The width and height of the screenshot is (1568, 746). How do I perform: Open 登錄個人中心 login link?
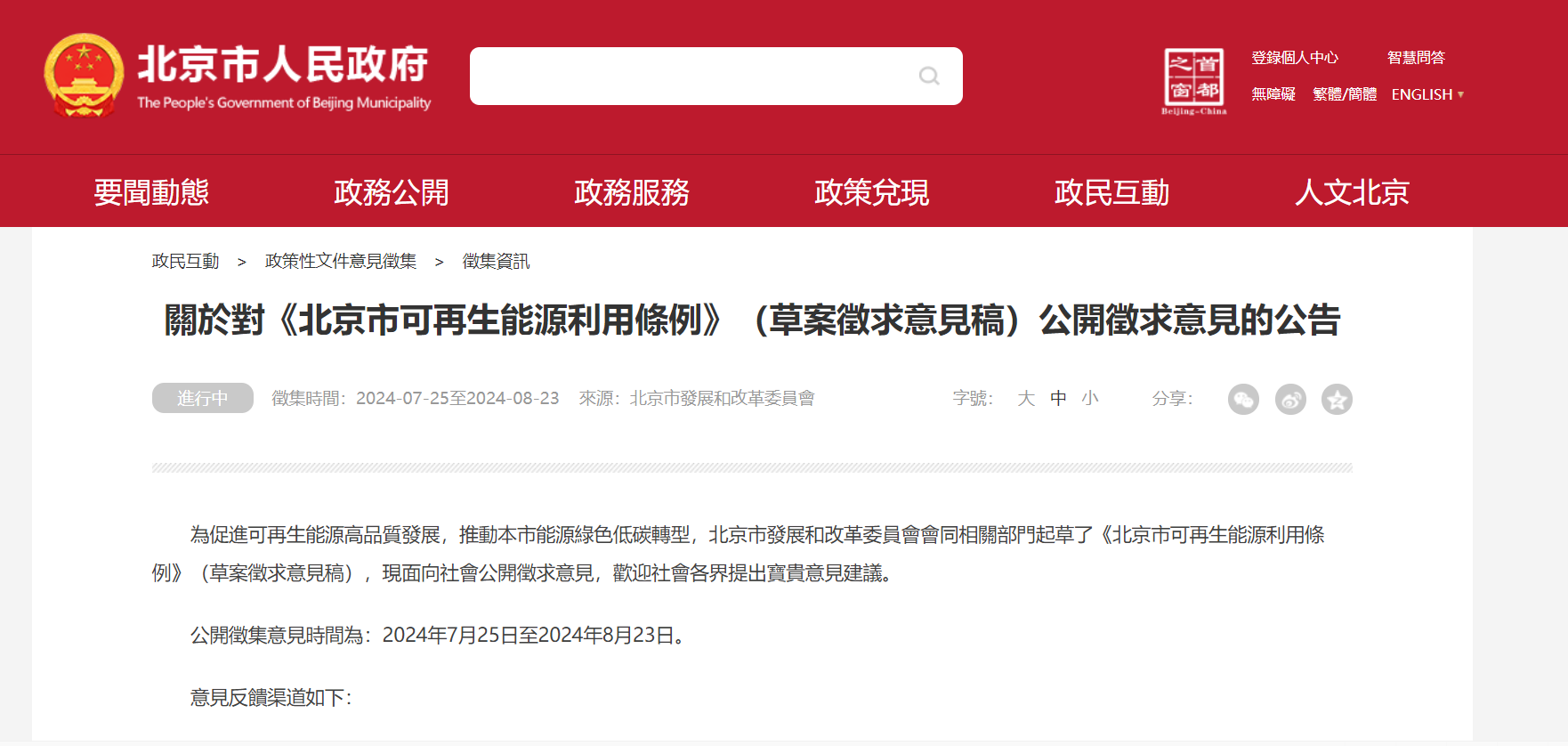point(1295,58)
